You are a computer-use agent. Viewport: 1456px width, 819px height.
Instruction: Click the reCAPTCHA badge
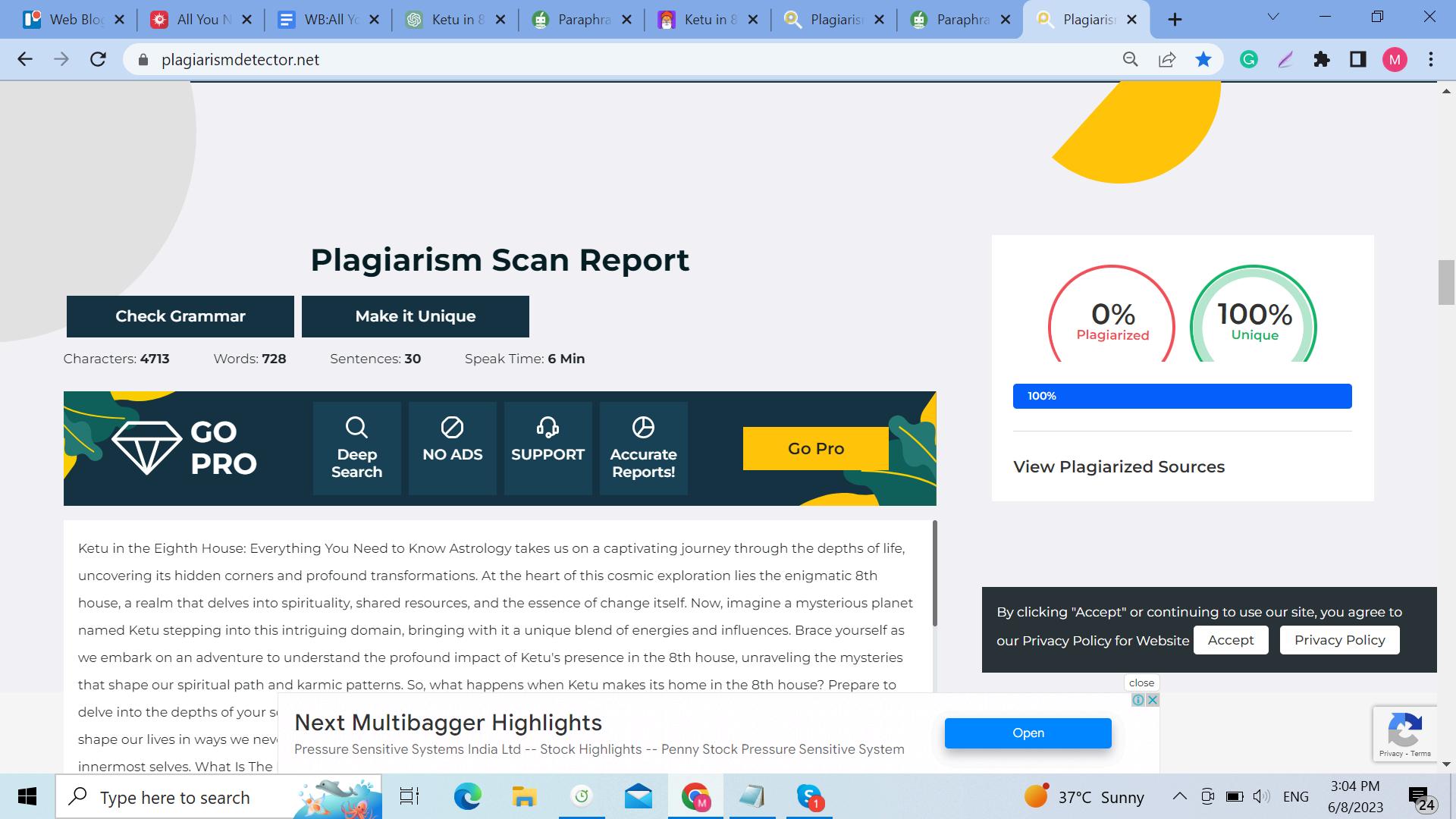click(1404, 733)
